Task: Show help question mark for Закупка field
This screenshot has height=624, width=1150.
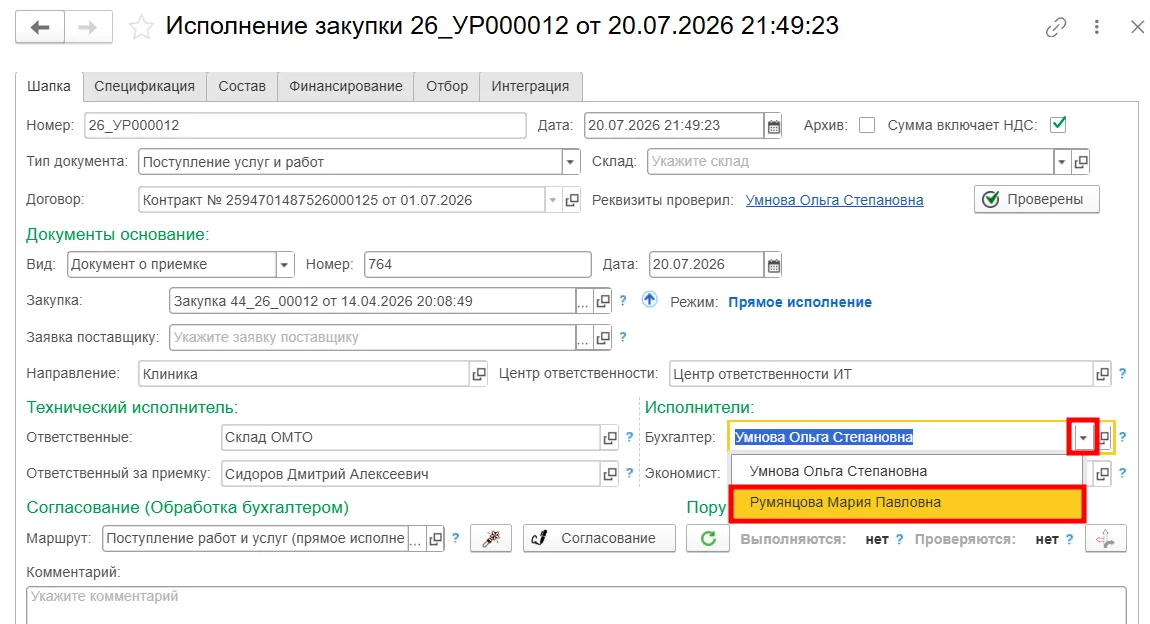Action: point(623,300)
